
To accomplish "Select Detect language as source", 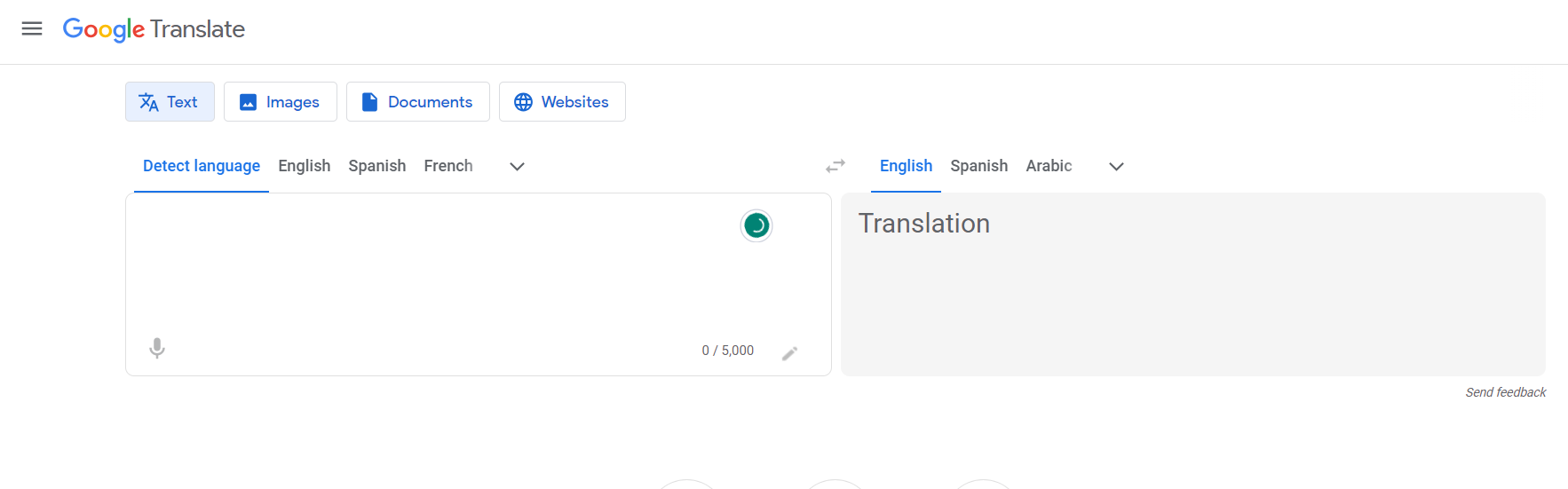I will point(202,166).
